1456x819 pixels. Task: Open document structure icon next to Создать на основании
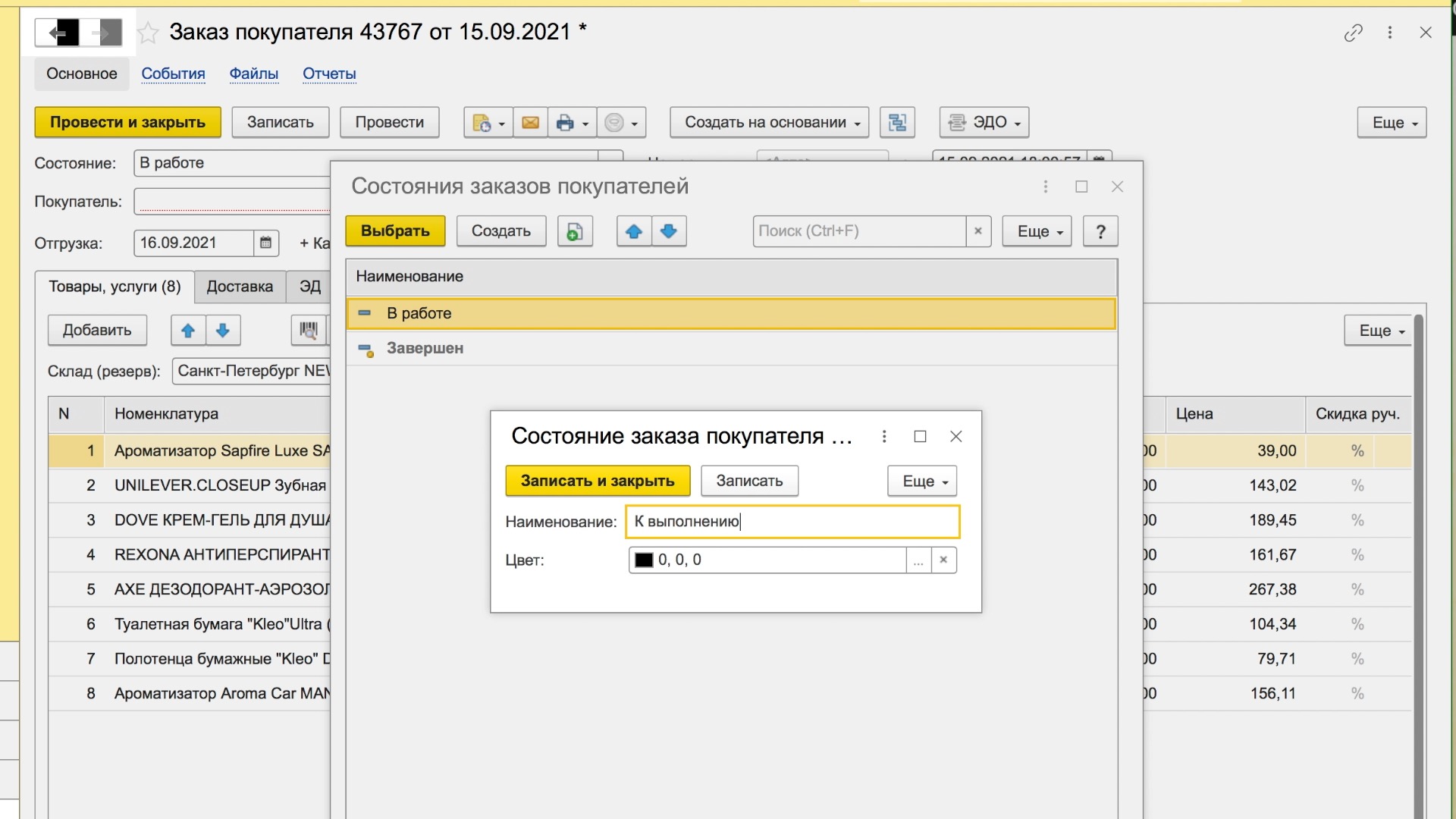(897, 122)
